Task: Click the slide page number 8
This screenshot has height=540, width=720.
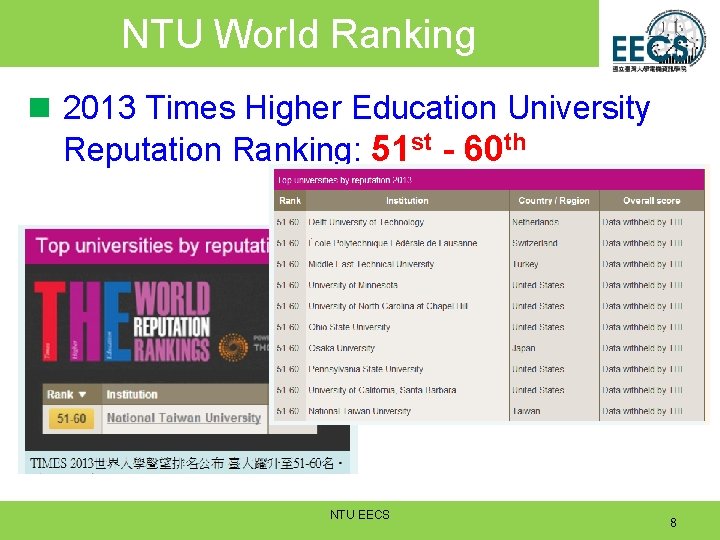Action: pos(673,523)
